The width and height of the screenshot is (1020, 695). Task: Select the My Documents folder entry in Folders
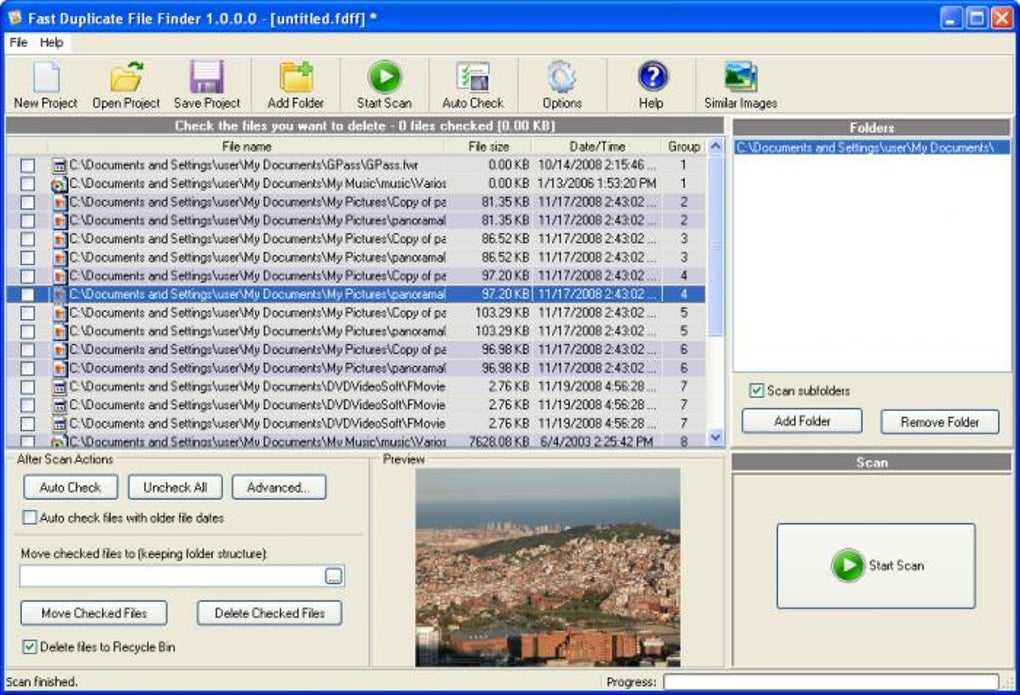tap(872, 148)
